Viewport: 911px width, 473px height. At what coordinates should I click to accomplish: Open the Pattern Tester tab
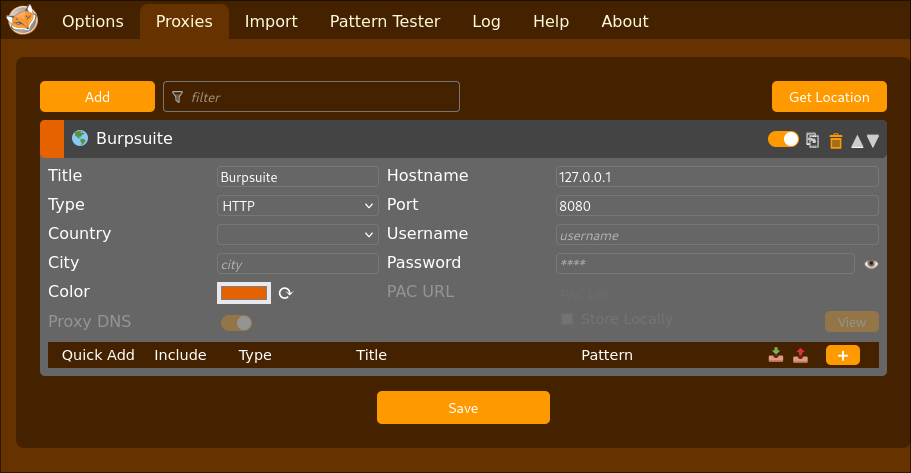(x=385, y=22)
